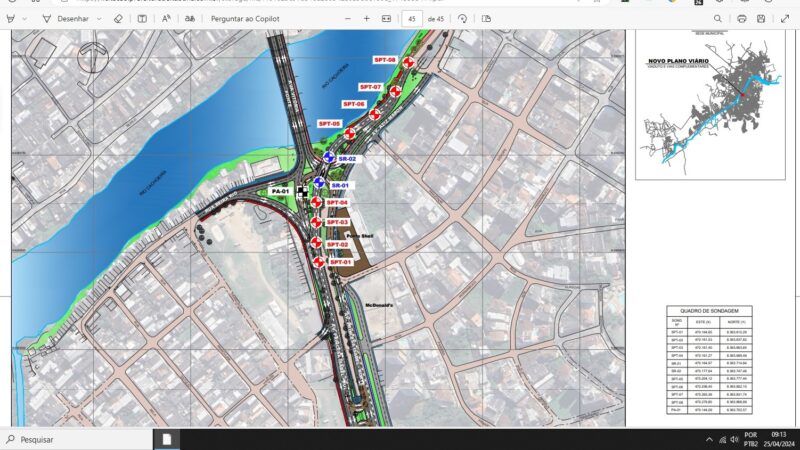Expand the highlight tool options dropdown
This screenshot has height=450, width=800.
click(x=24, y=19)
